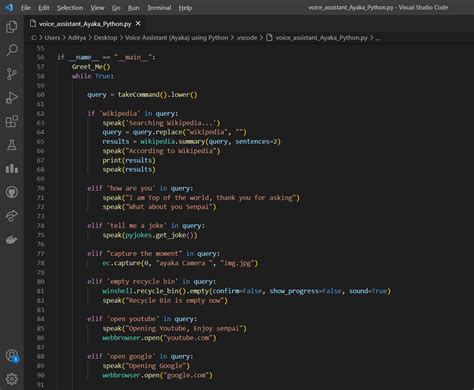Open the Edit menu
The height and width of the screenshot is (390, 474).
click(44, 8)
